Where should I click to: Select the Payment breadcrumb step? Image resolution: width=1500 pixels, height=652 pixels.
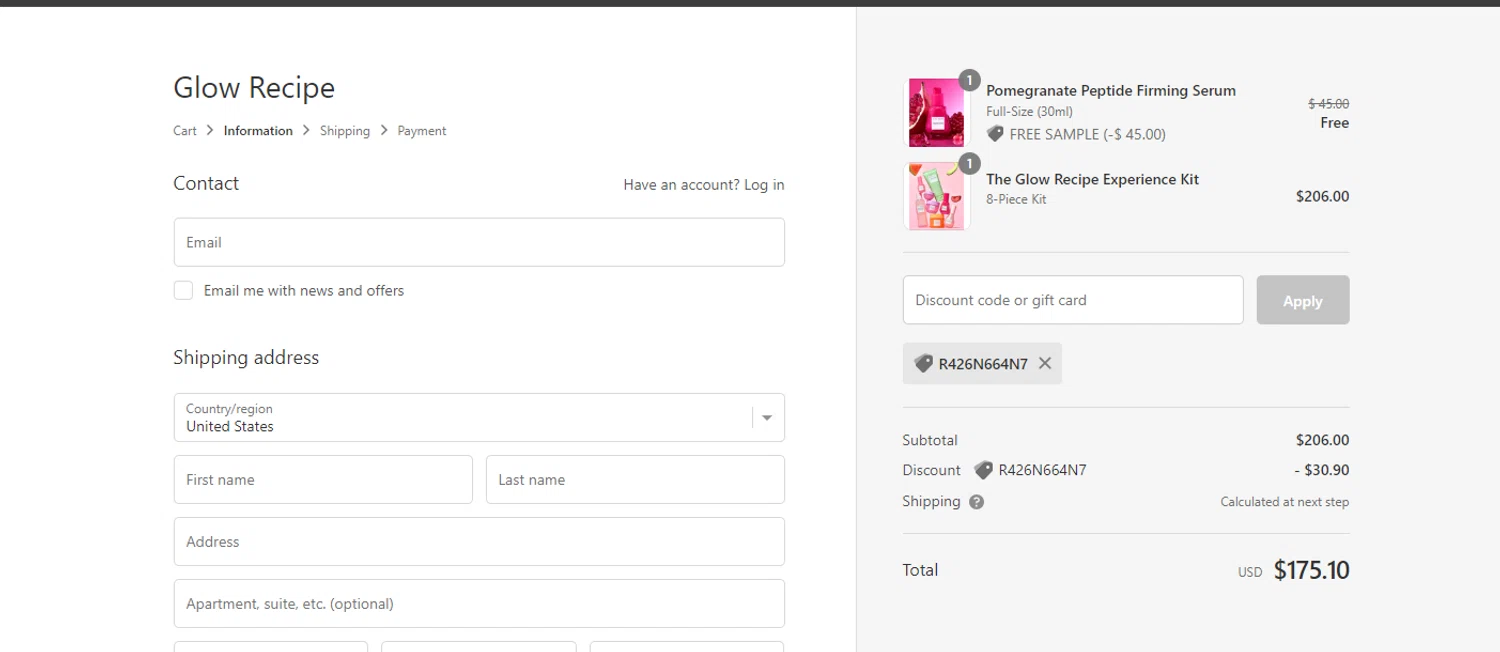pyautogui.click(x=422, y=131)
